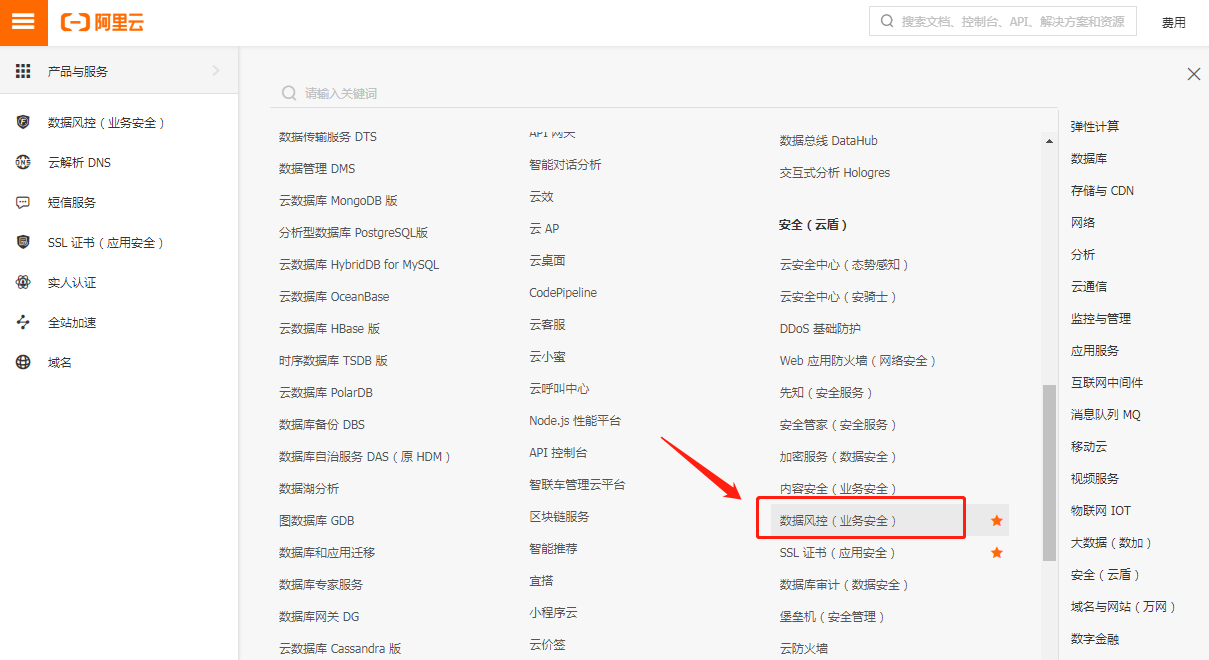Open 云数据库 MongoDB 版
The width and height of the screenshot is (1209, 660).
338,200
